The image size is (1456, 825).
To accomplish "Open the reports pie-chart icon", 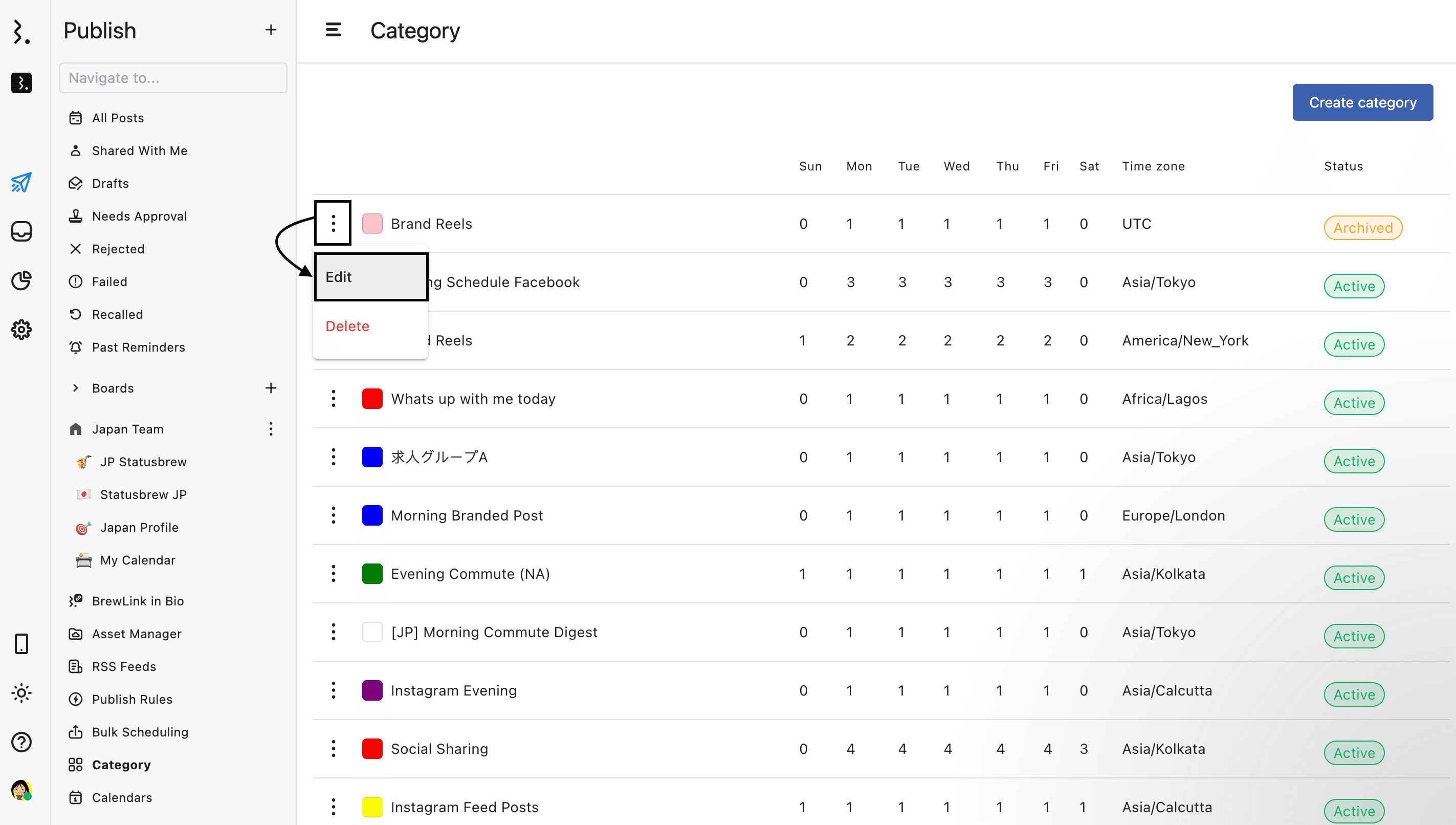I will click(x=21, y=280).
